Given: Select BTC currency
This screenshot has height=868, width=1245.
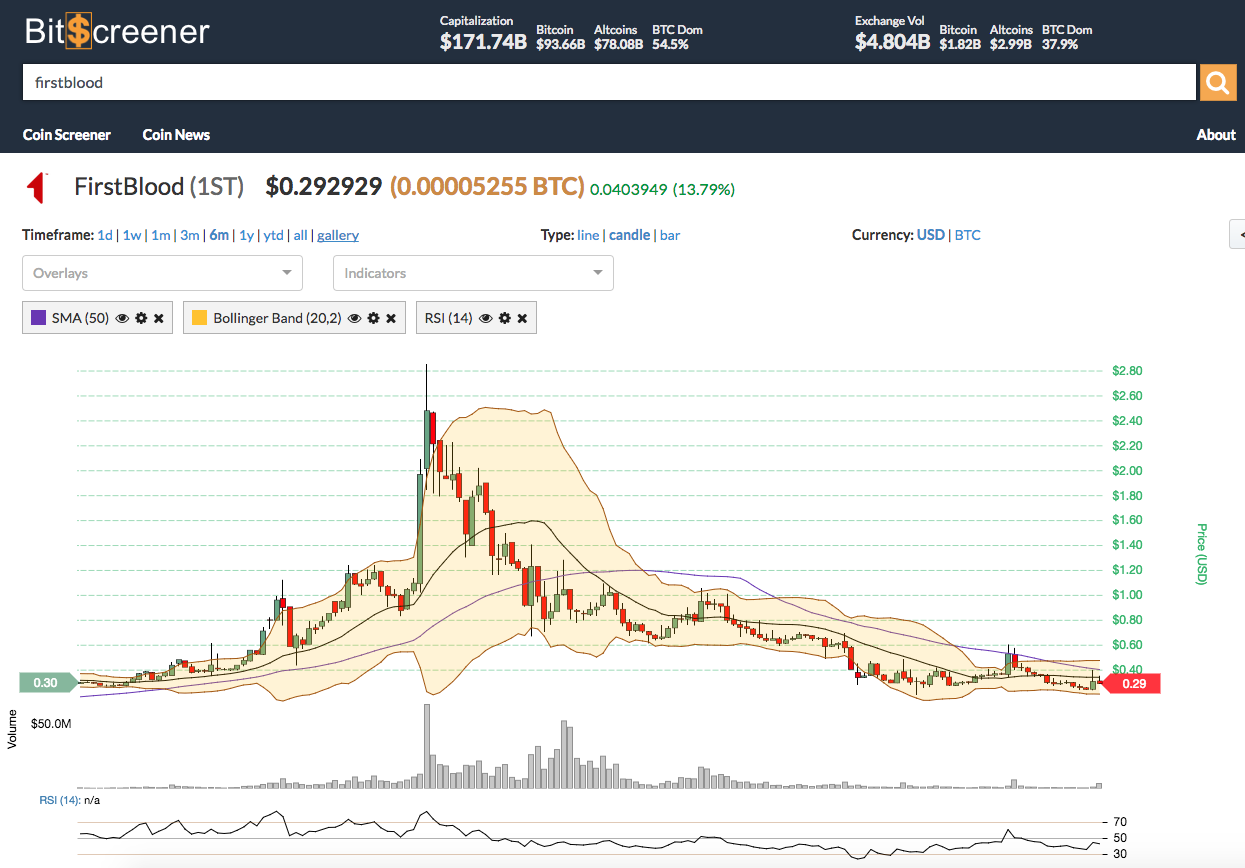Looking at the screenshot, I should tap(968, 235).
